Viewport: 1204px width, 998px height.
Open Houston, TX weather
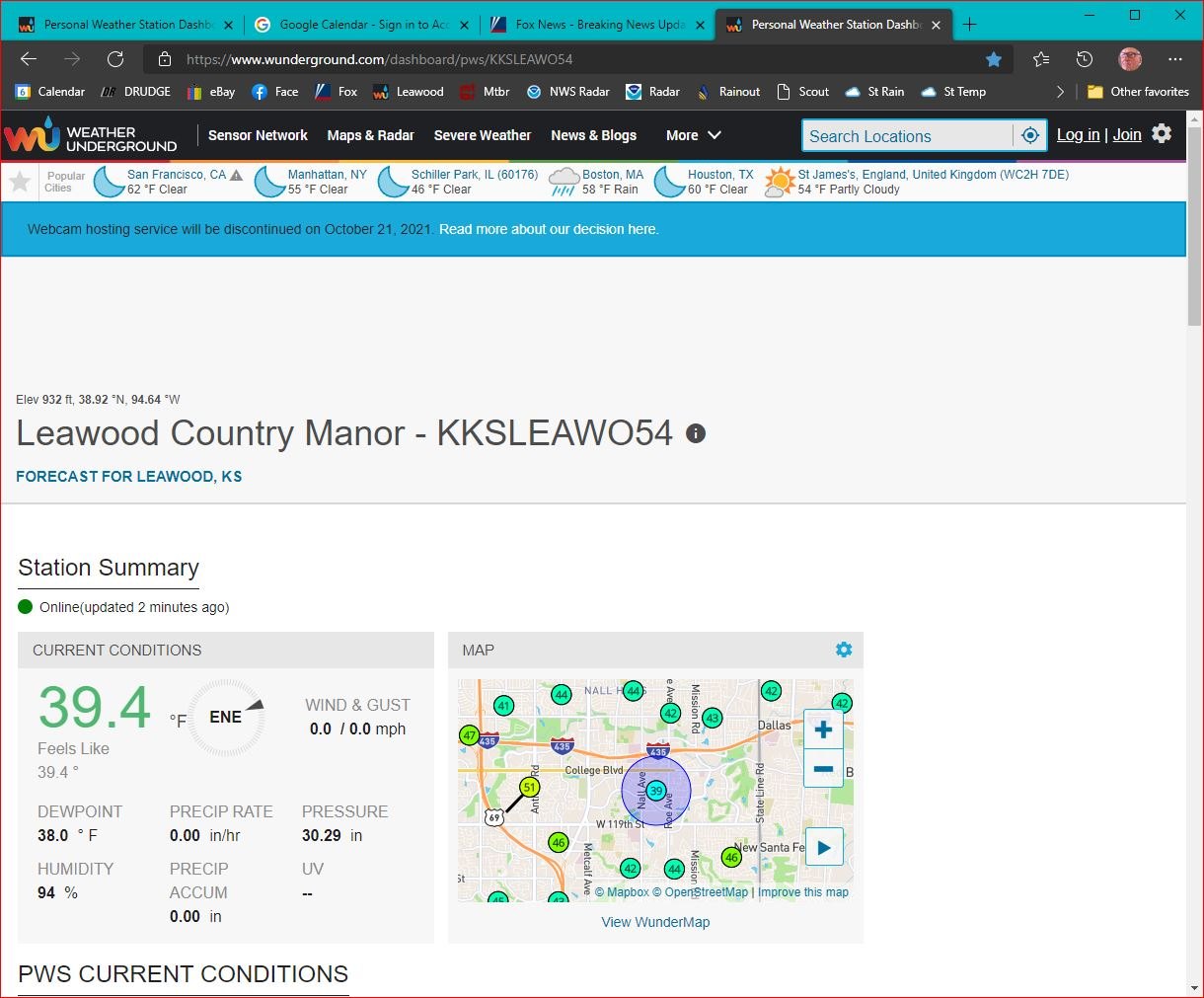(x=720, y=175)
